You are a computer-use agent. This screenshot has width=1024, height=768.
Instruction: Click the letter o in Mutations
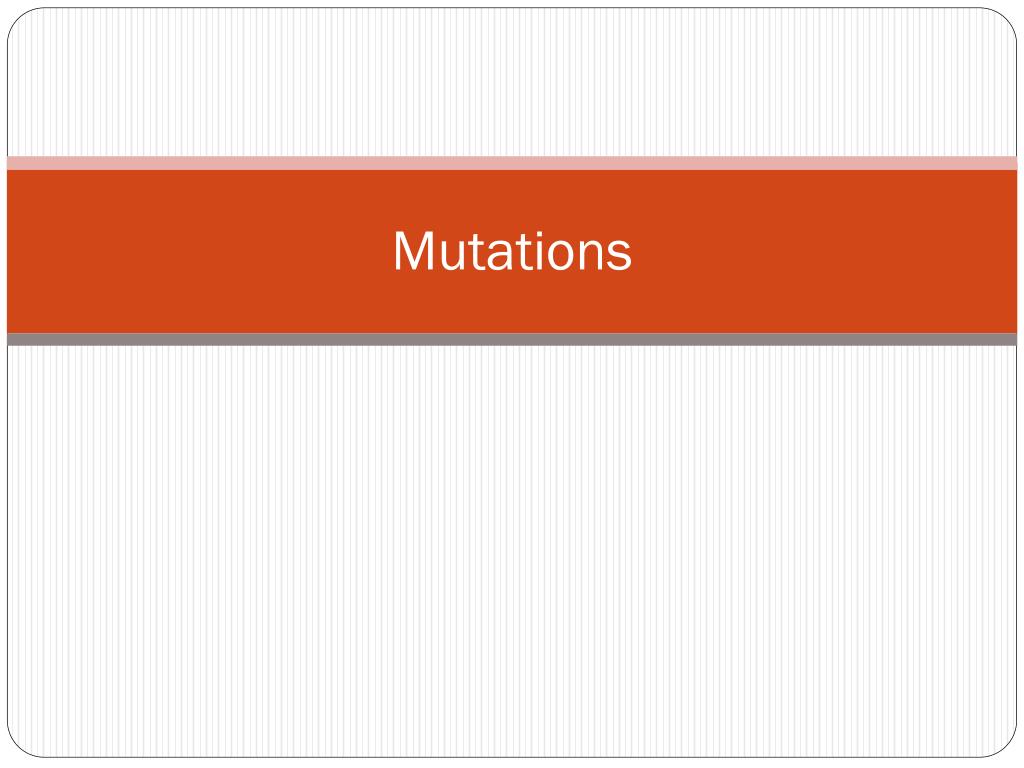point(561,255)
